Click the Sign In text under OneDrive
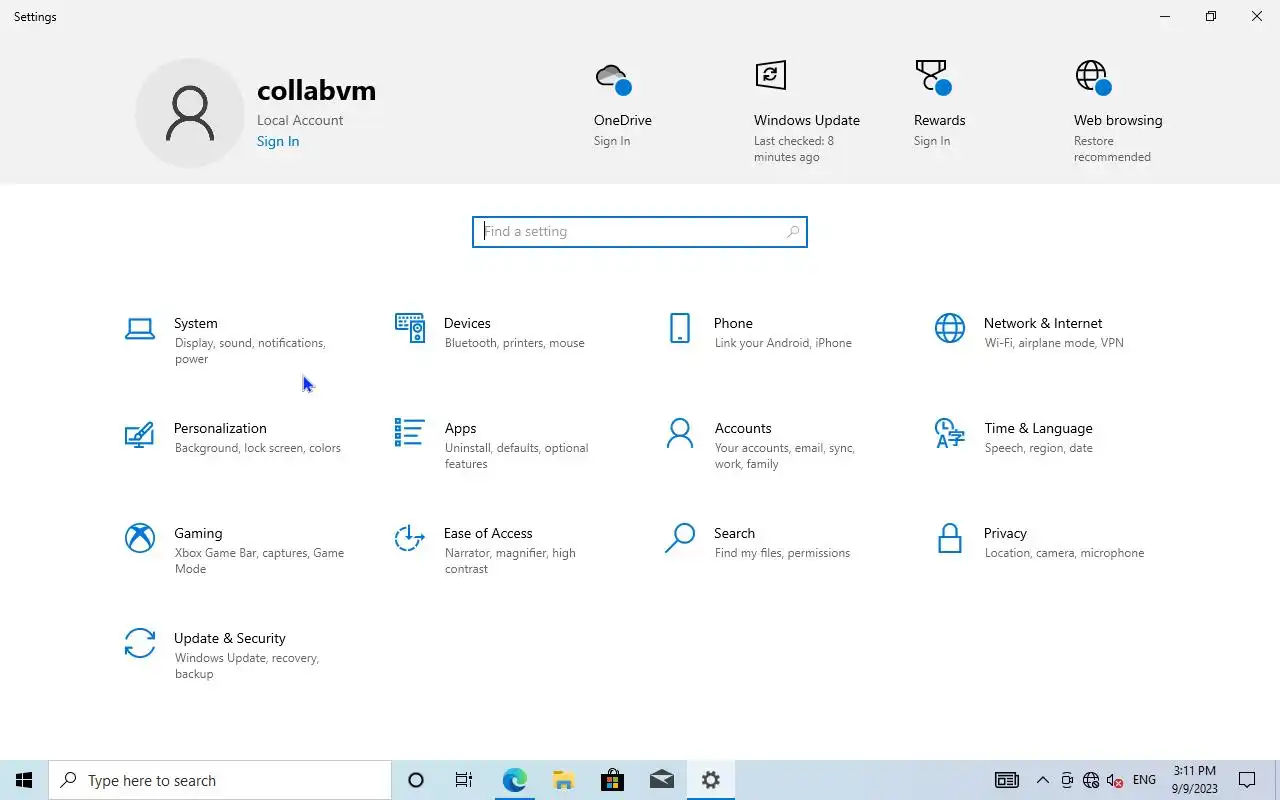 pyautogui.click(x=612, y=141)
